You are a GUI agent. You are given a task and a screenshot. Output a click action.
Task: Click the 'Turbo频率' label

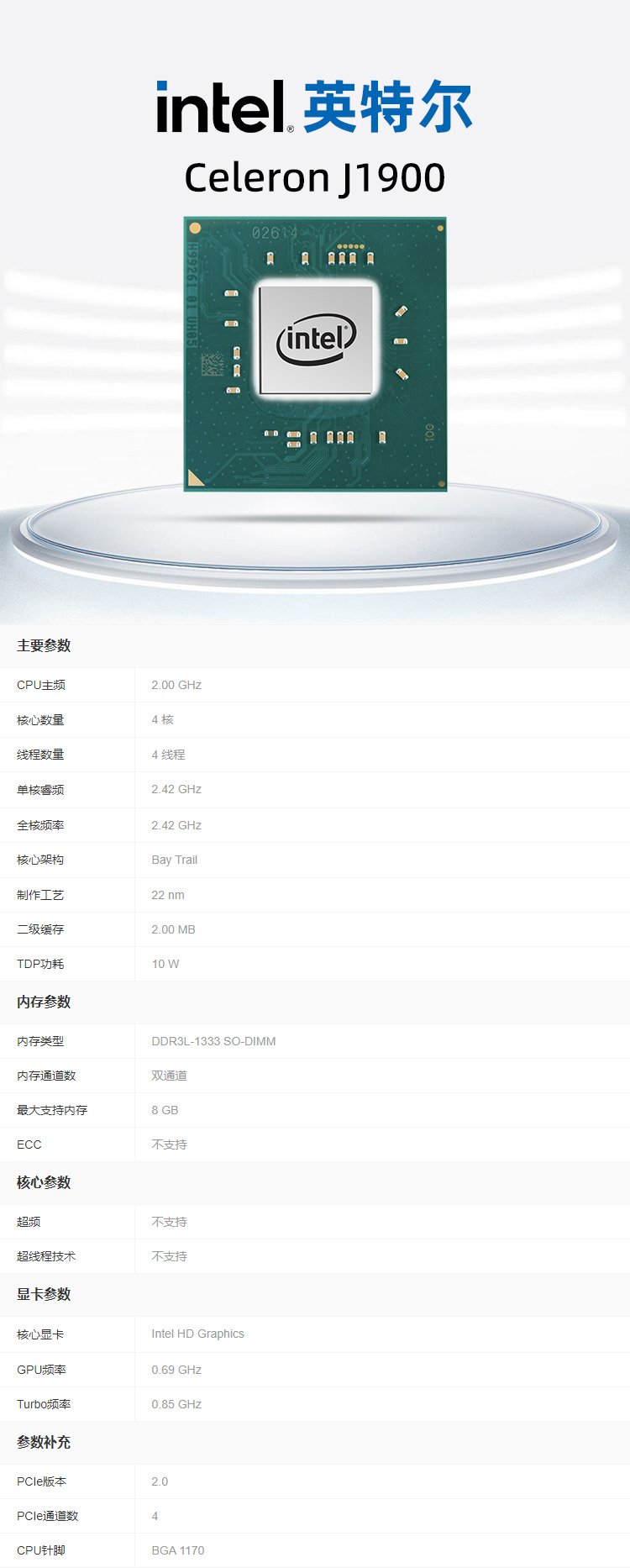pyautogui.click(x=44, y=1404)
